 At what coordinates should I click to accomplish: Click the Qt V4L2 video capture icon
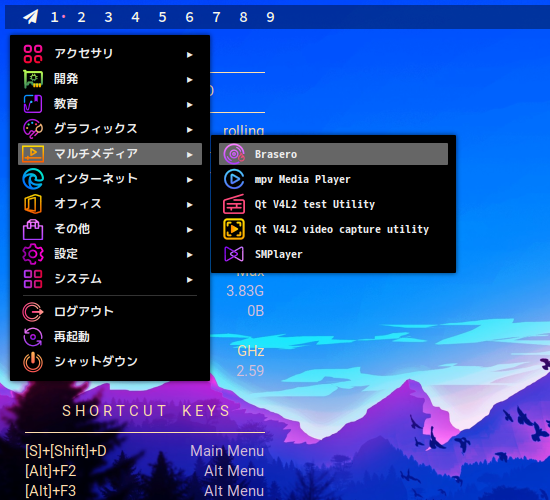(234, 229)
